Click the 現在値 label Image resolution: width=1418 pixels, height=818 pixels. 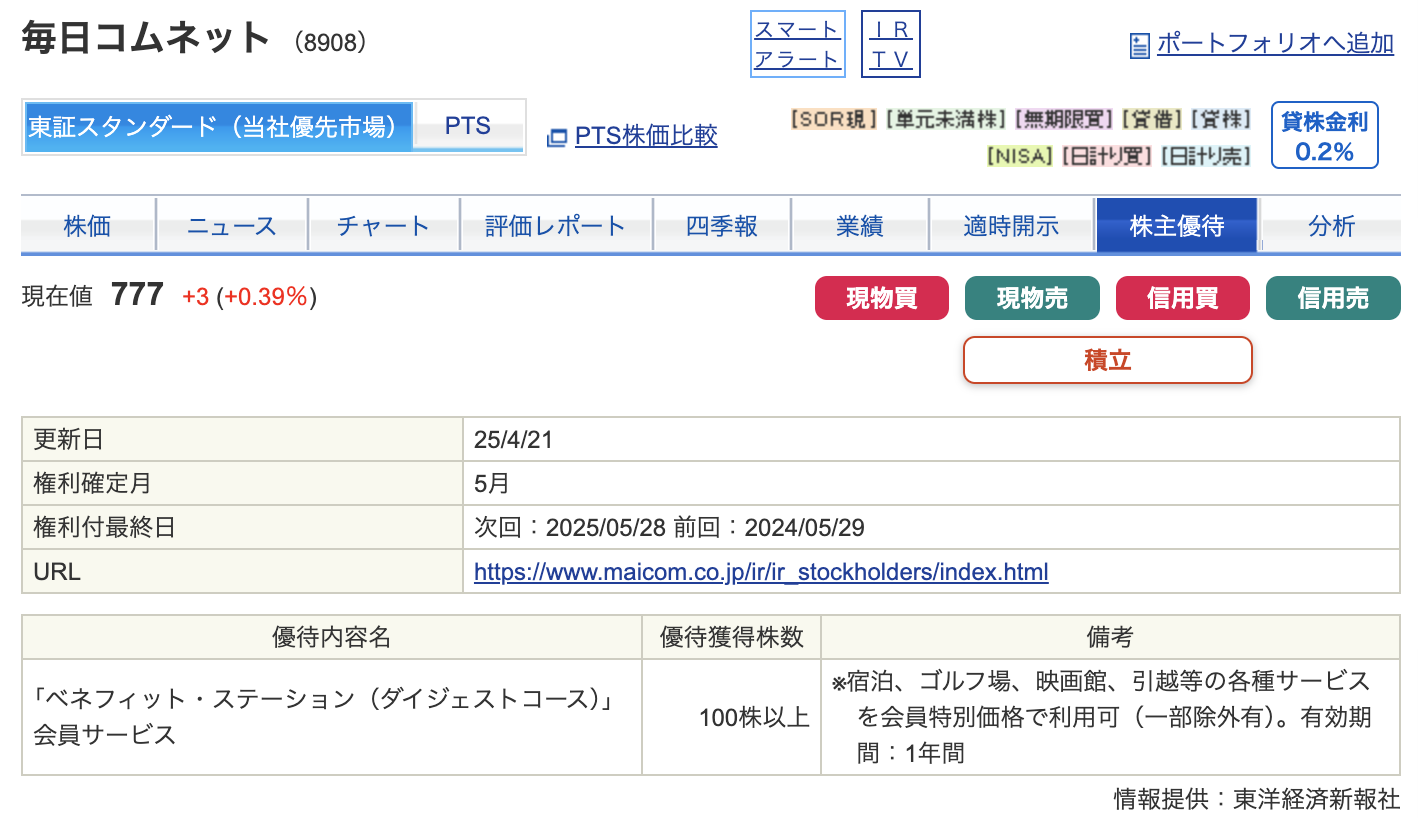(57, 297)
